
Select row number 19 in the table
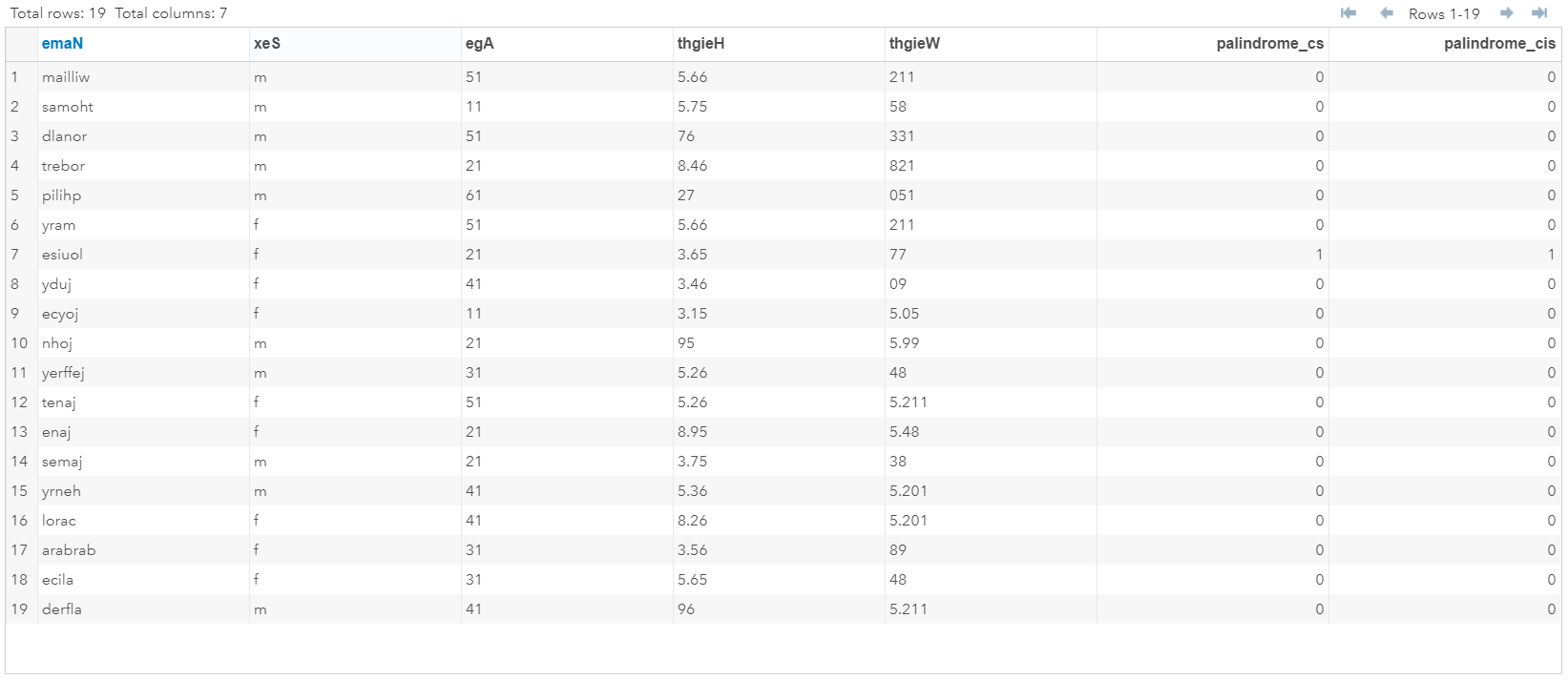tap(19, 609)
